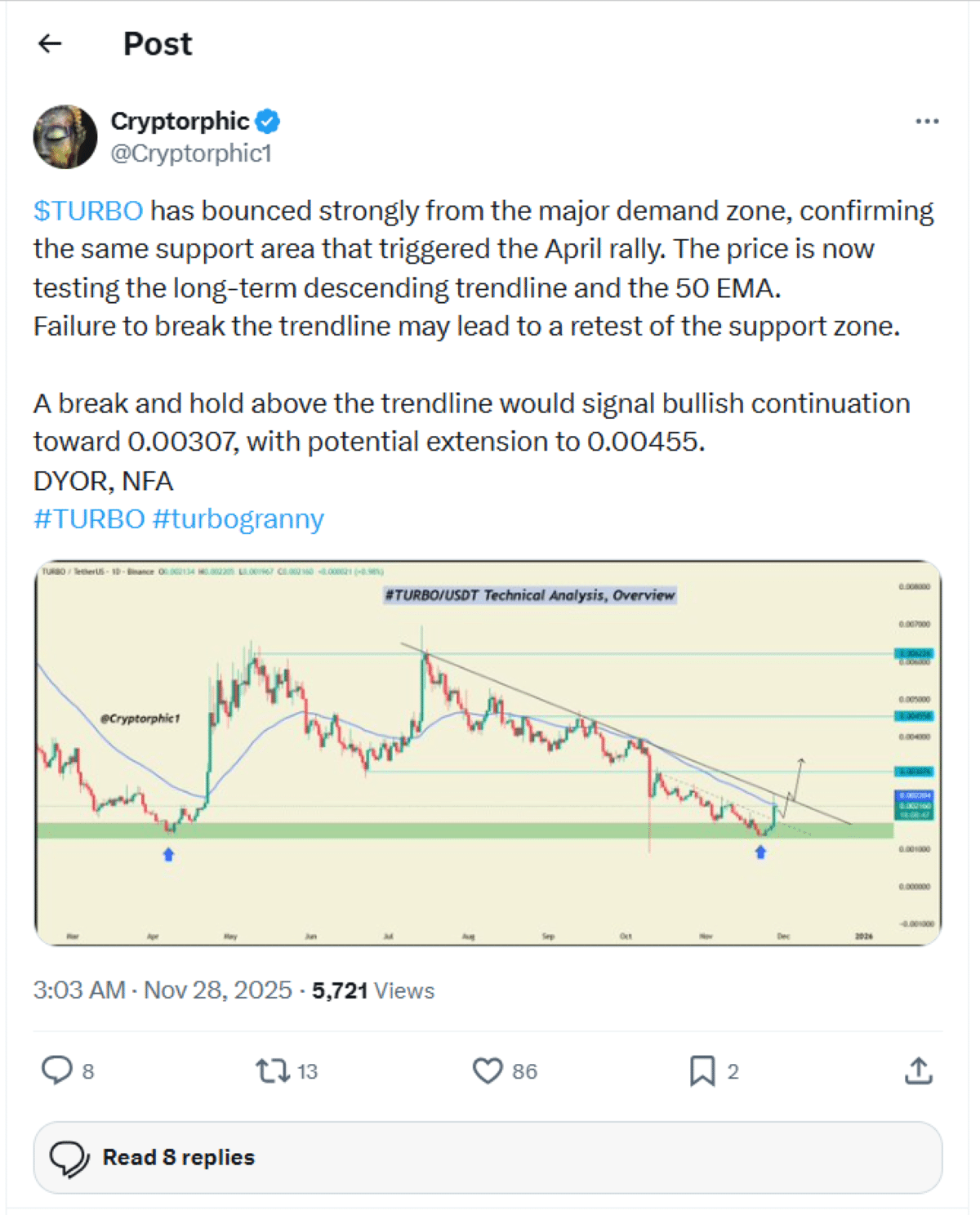Viewport: 980px width, 1215px height.
Task: Click the back arrow icon
Action: tap(51, 43)
